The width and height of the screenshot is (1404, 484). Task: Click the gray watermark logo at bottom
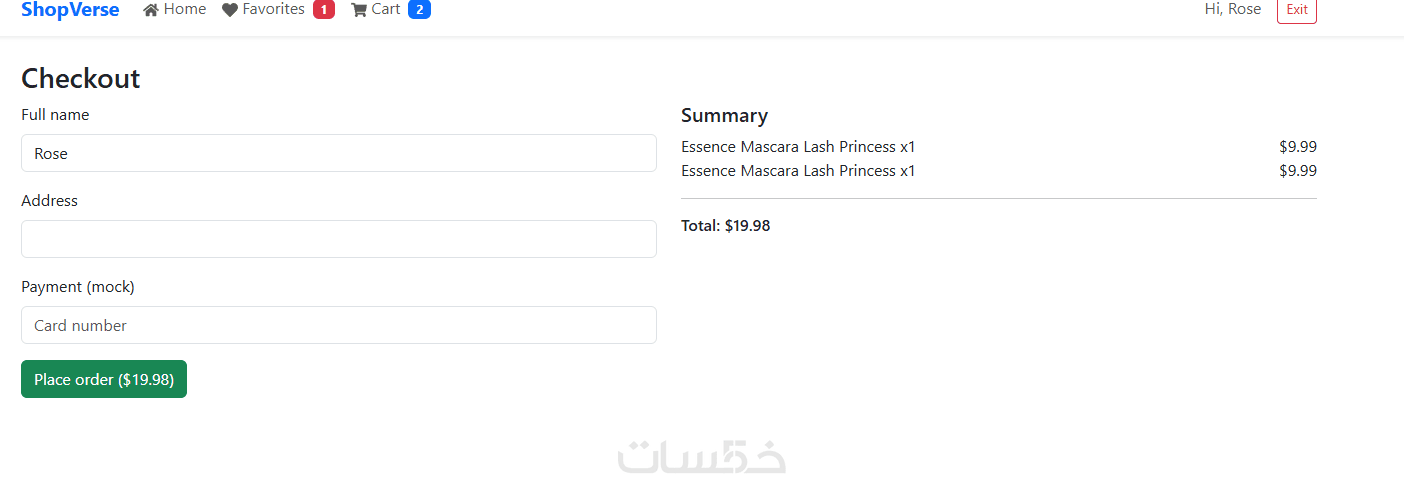click(701, 456)
